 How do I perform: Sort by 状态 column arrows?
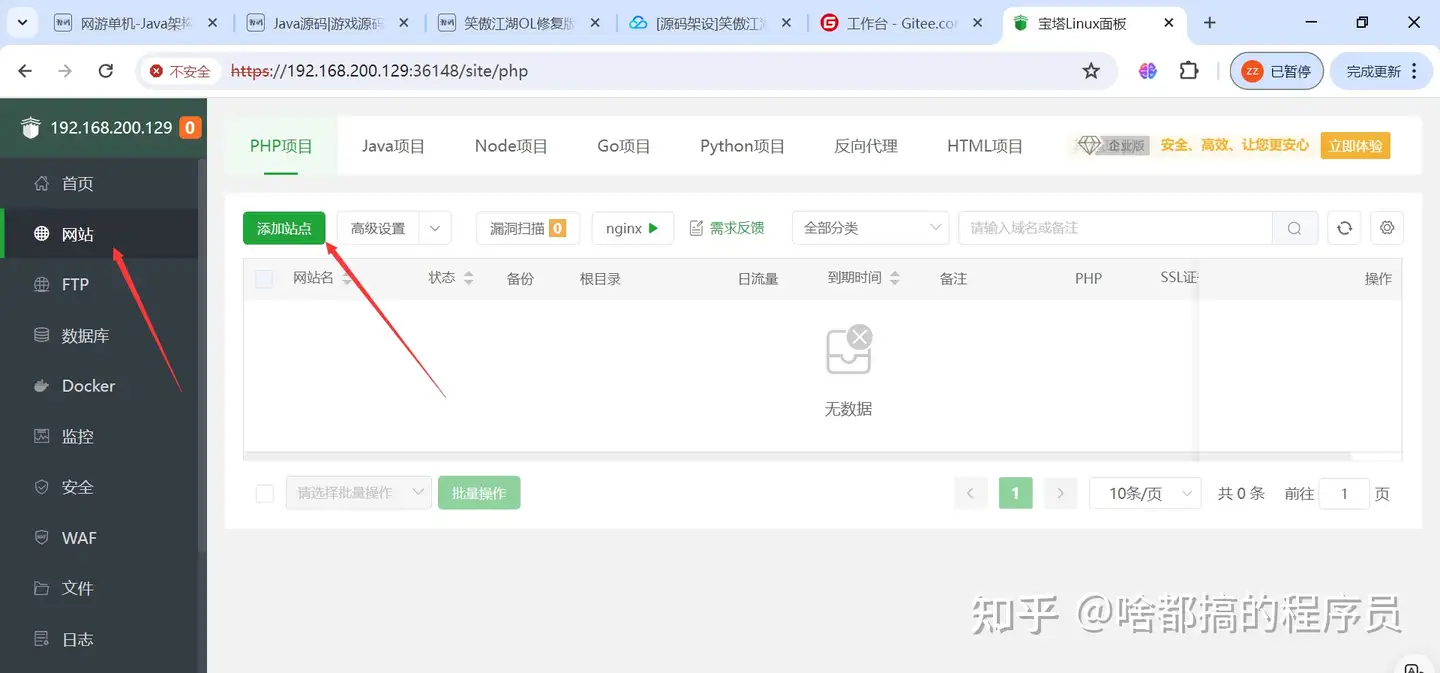[x=469, y=279]
